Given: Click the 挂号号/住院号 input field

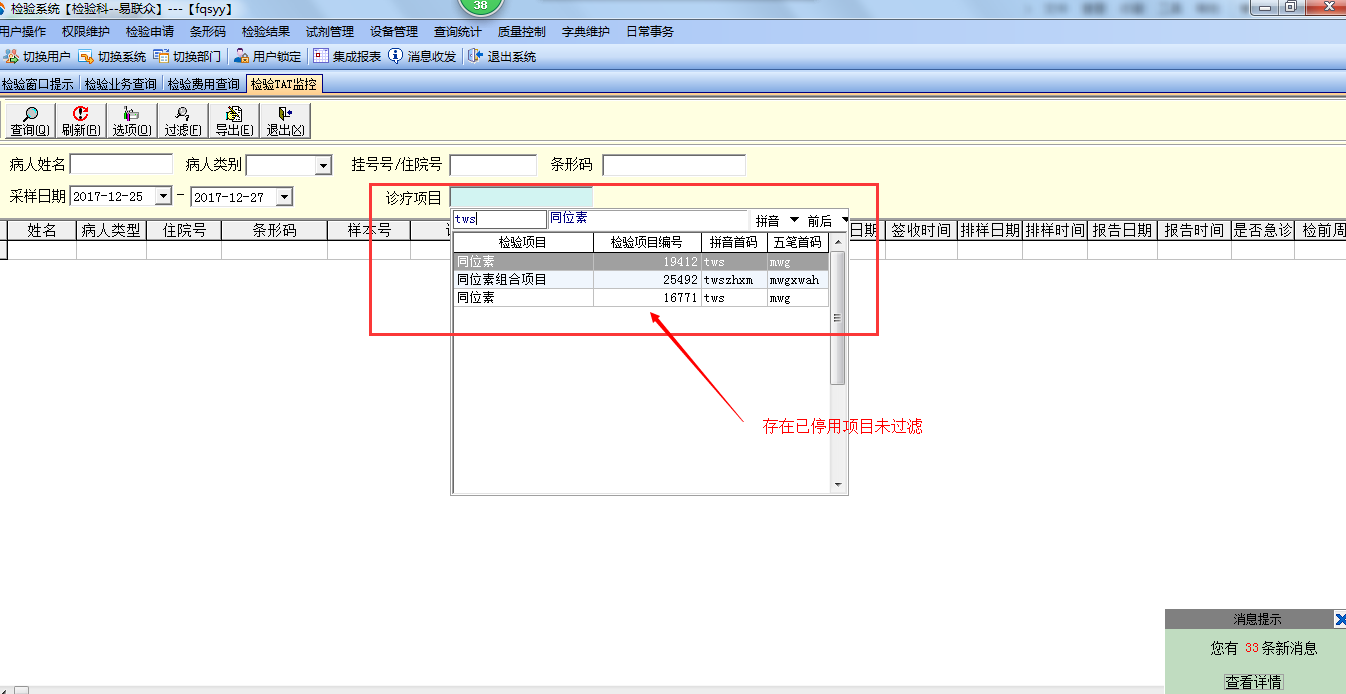Looking at the screenshot, I should (494, 165).
